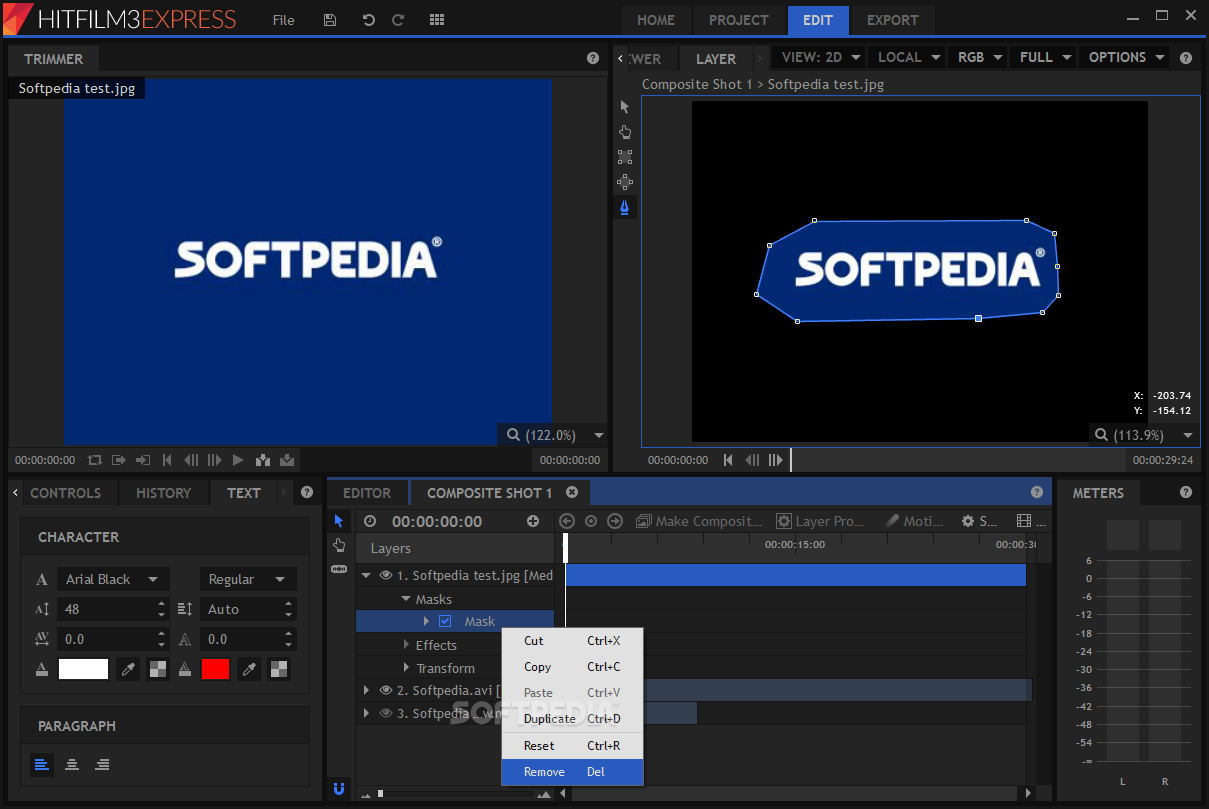
Task: Open the VIEW: 2D dropdown
Action: coord(818,57)
